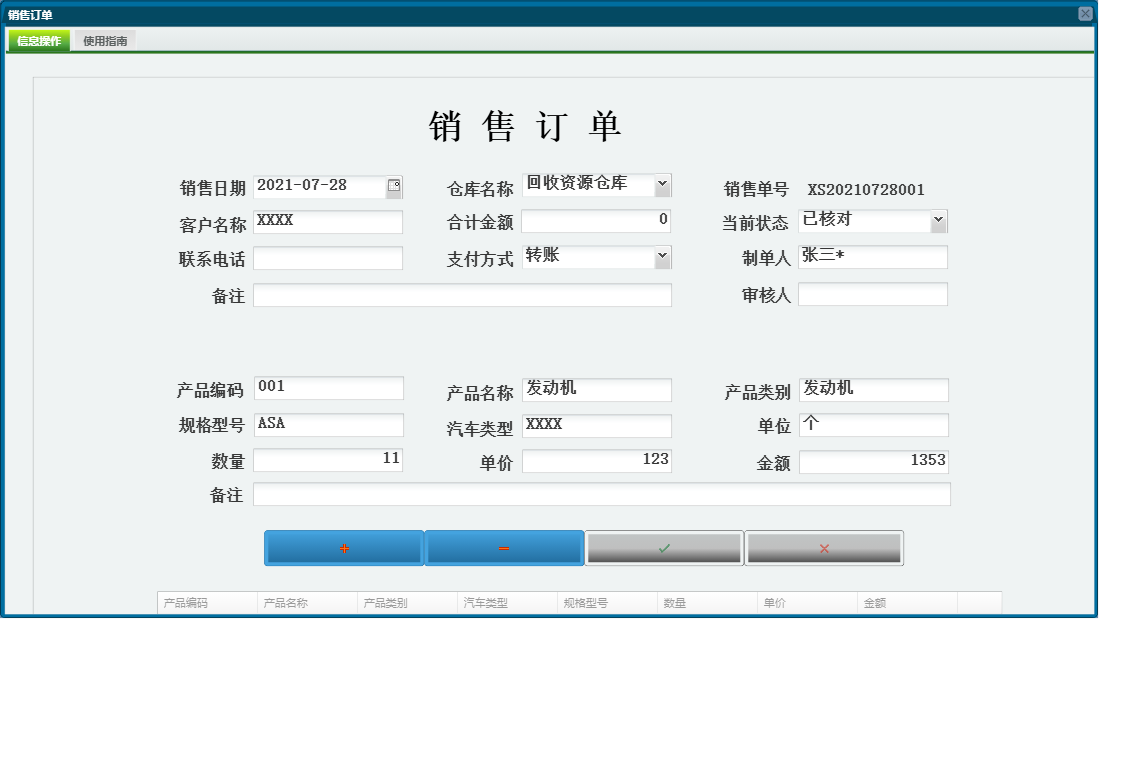This screenshot has width=1135, height=762.
Task: Click the 规格型号 field showing ASA
Action: (329, 424)
